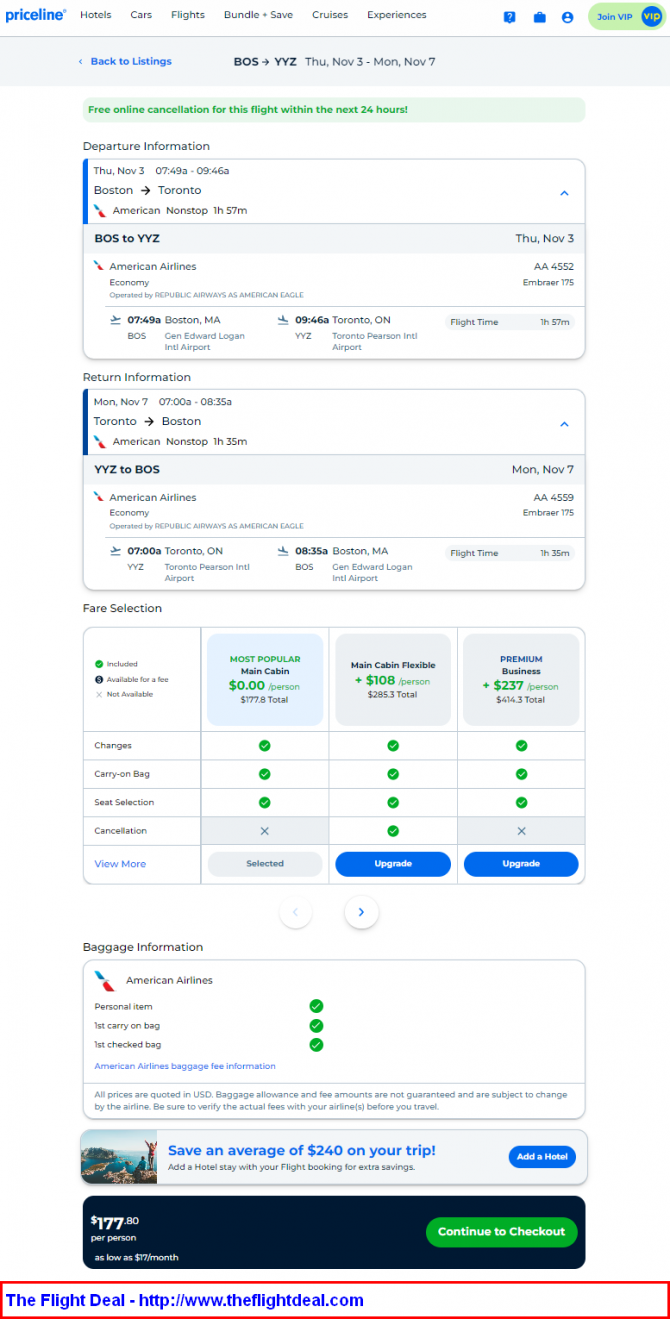Viewport: 670px width, 1319px height.
Task: Click the landing plane icon at 09:46a Toronto
Action: 283,320
